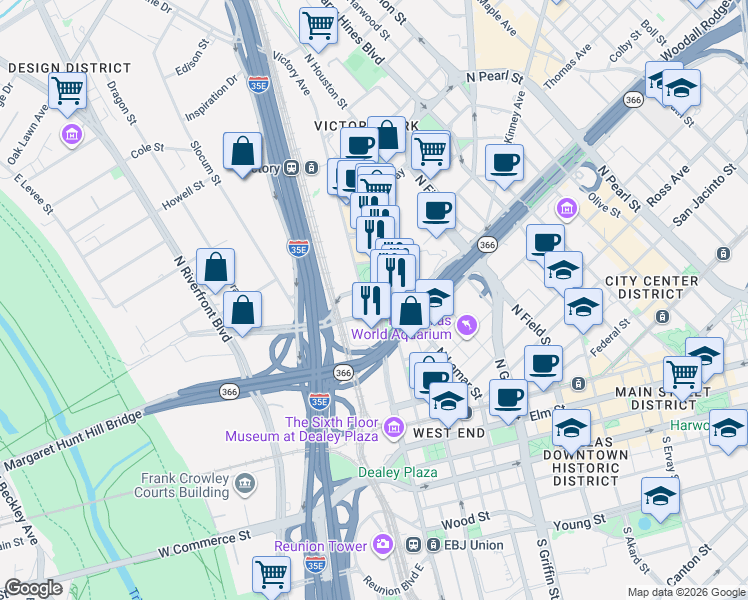Click the museum pin near Olive St
Image resolution: width=748 pixels, height=600 pixels.
[567, 209]
